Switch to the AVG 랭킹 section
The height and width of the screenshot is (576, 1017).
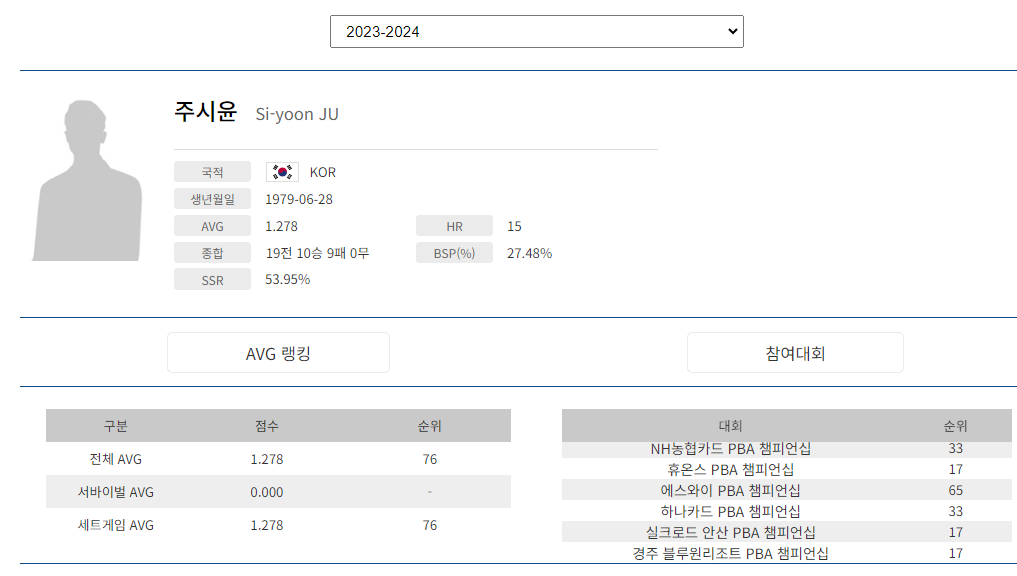(x=278, y=352)
